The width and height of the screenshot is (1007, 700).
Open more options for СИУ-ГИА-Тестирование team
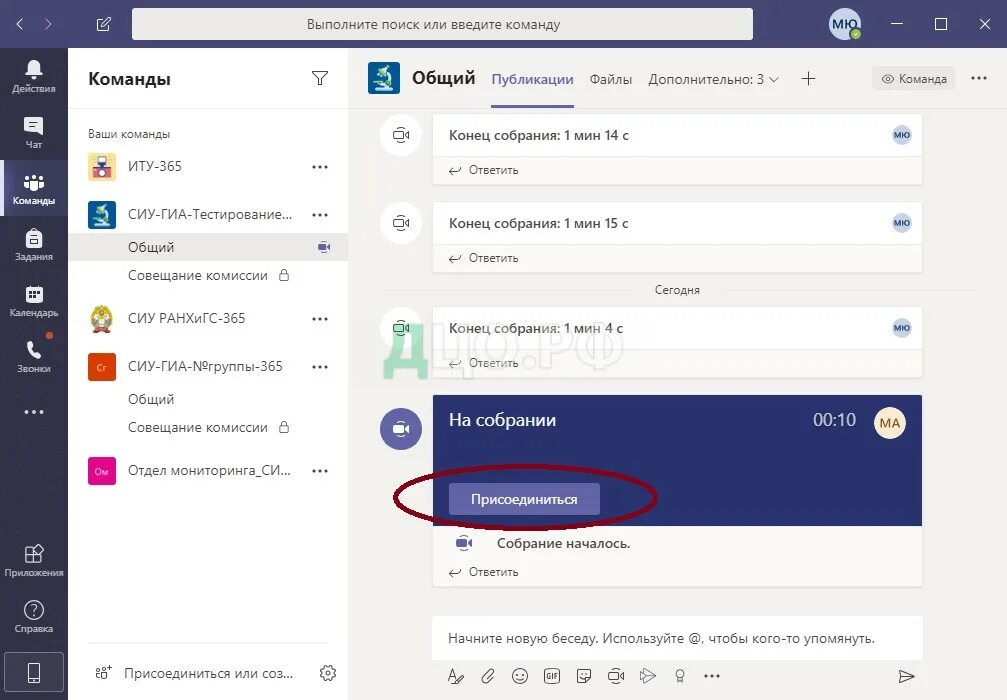[x=320, y=215]
